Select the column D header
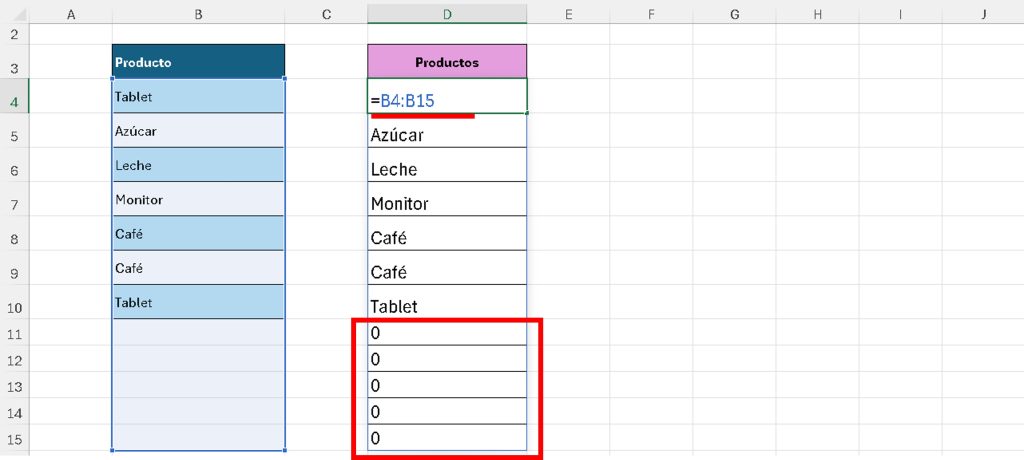Screen dimensions: 1024x460 click(447, 13)
